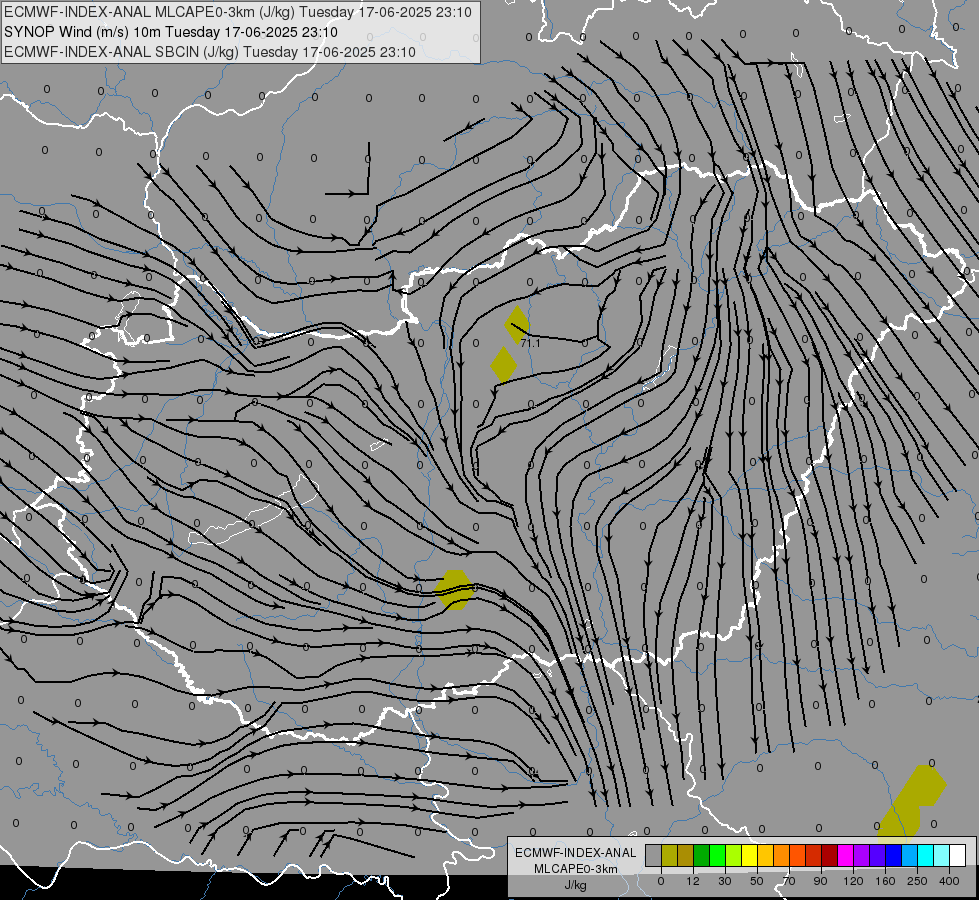
Task: Click the legend tick label 12
Action: pos(693,881)
